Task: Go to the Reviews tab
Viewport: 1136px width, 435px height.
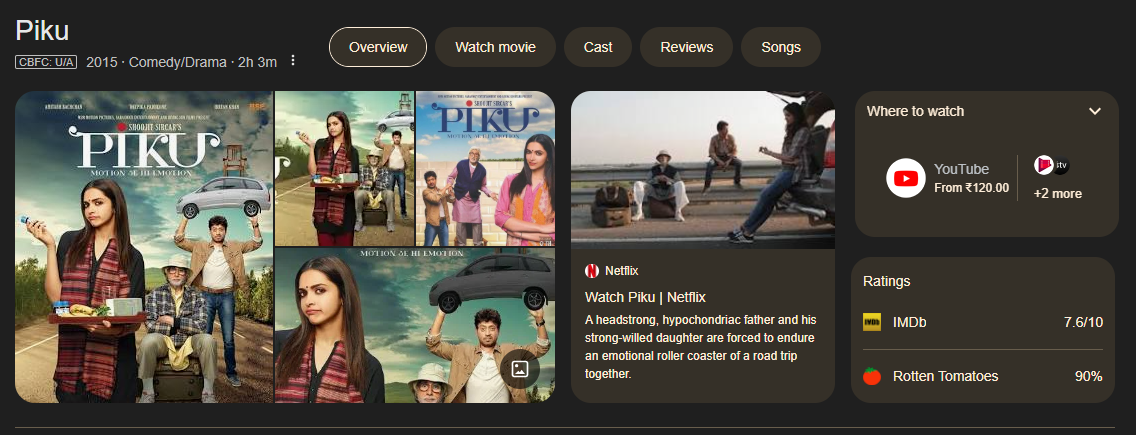Action: pyautogui.click(x=686, y=47)
